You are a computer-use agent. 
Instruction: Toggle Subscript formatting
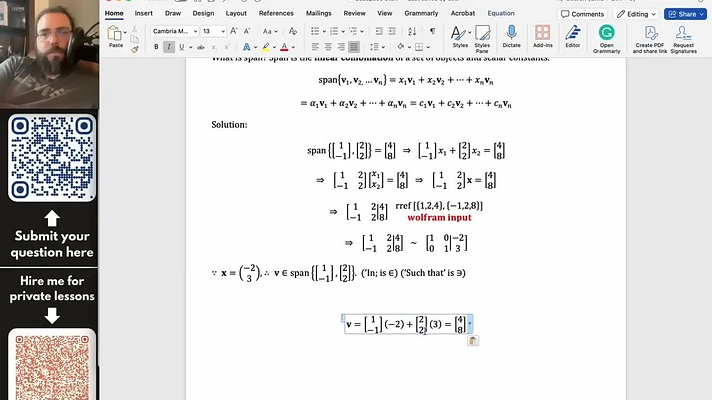click(x=213, y=47)
